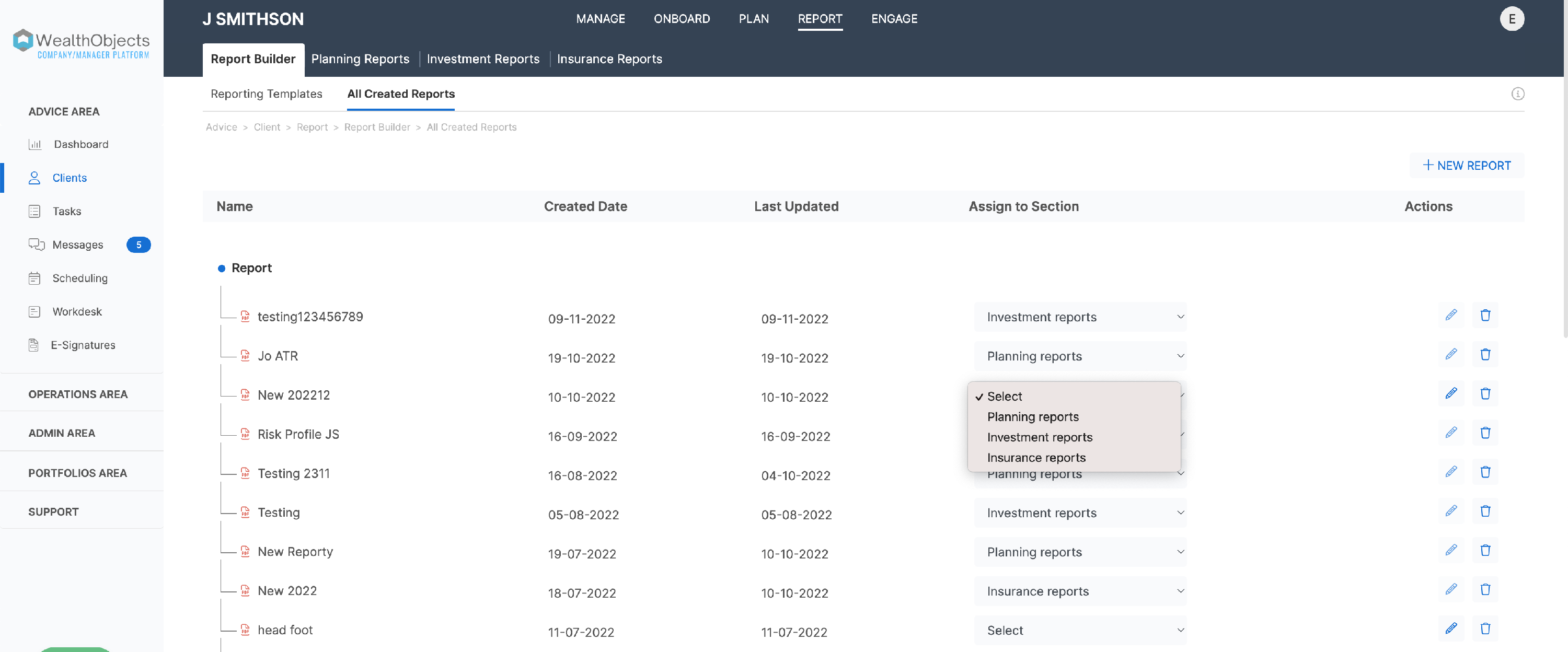This screenshot has height=652, width=1568.
Task: Delete the Testing 2311 report
Action: (1485, 472)
